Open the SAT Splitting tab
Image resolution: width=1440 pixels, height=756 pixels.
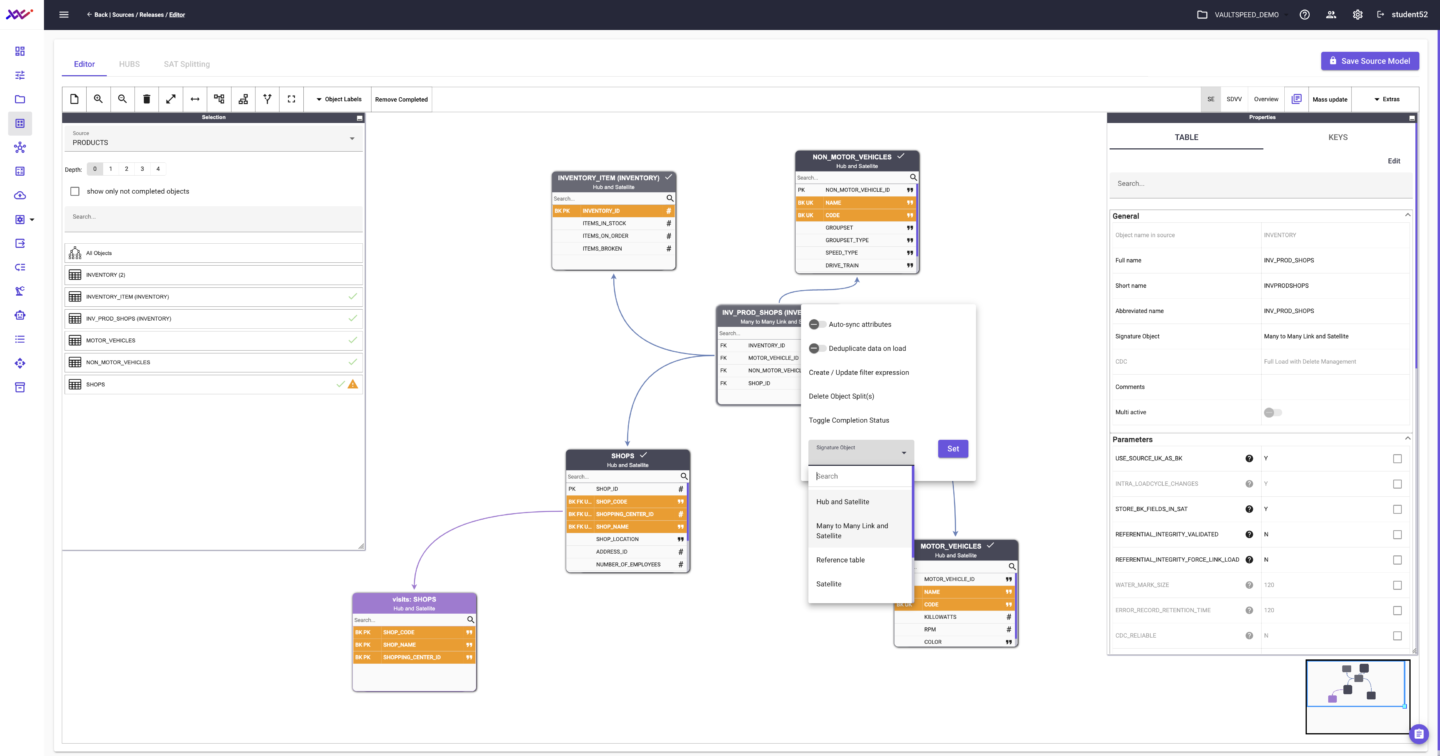point(186,63)
